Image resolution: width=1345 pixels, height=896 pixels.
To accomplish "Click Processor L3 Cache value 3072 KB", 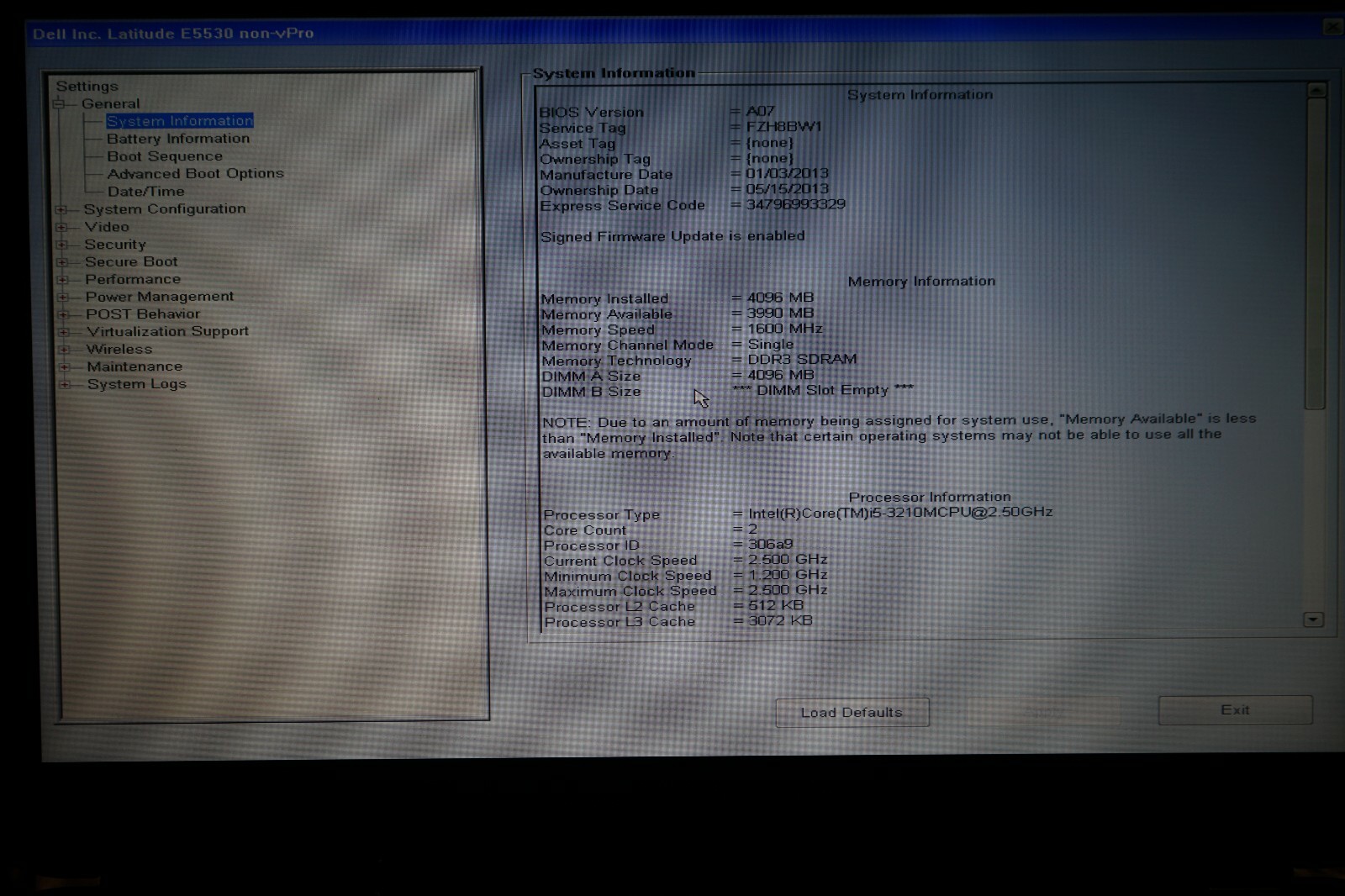I will 781,621.
